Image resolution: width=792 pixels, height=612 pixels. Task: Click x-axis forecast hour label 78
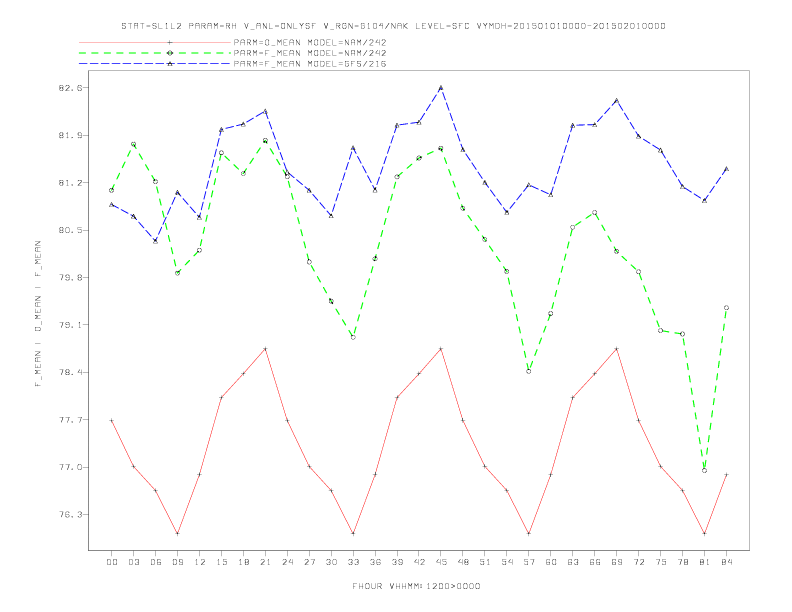[683, 562]
